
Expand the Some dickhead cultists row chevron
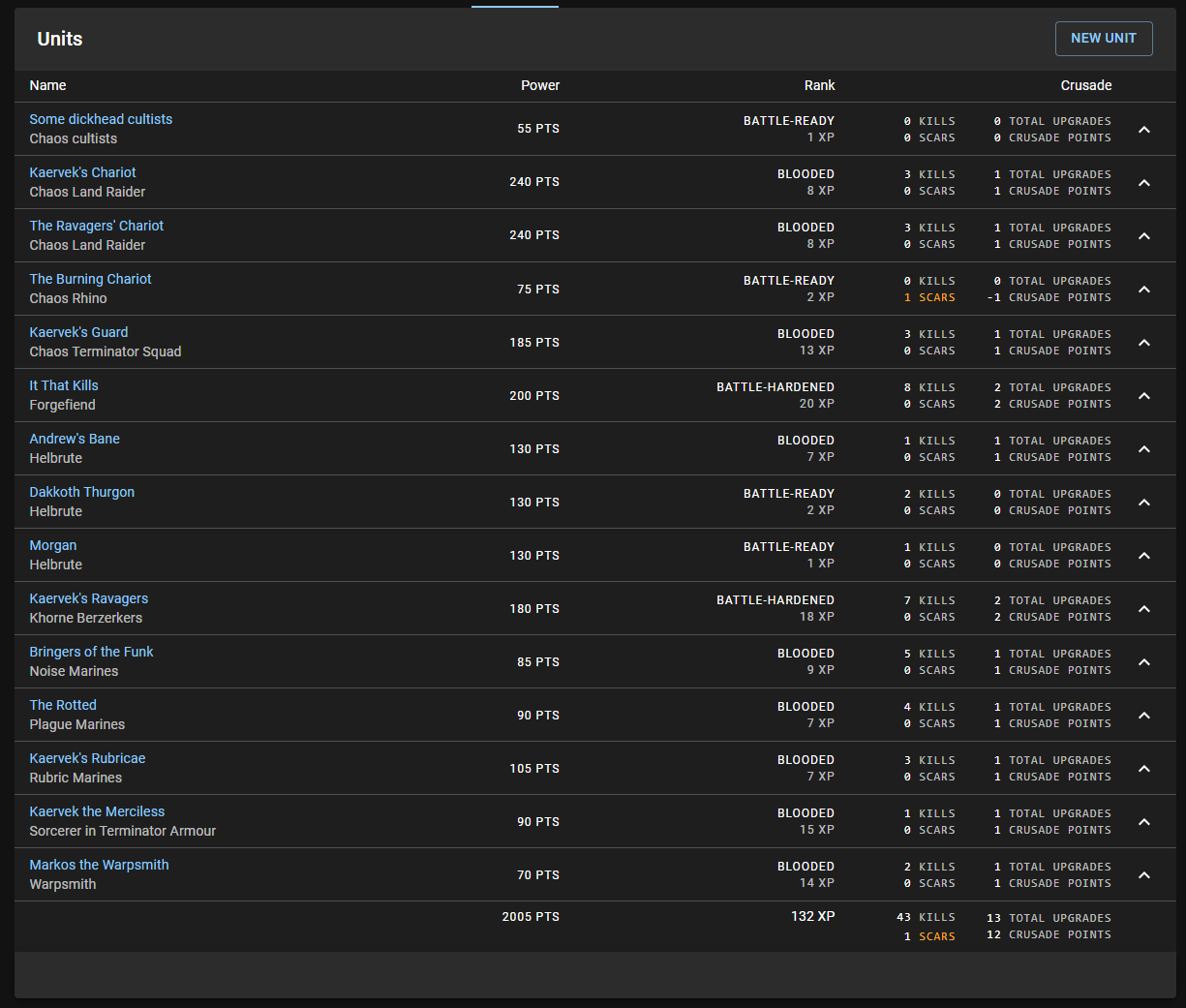coord(1143,130)
